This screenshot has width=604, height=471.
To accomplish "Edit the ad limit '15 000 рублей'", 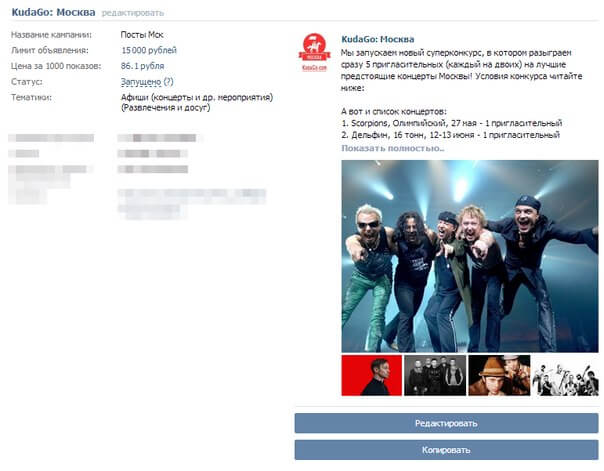I will click(x=149, y=50).
